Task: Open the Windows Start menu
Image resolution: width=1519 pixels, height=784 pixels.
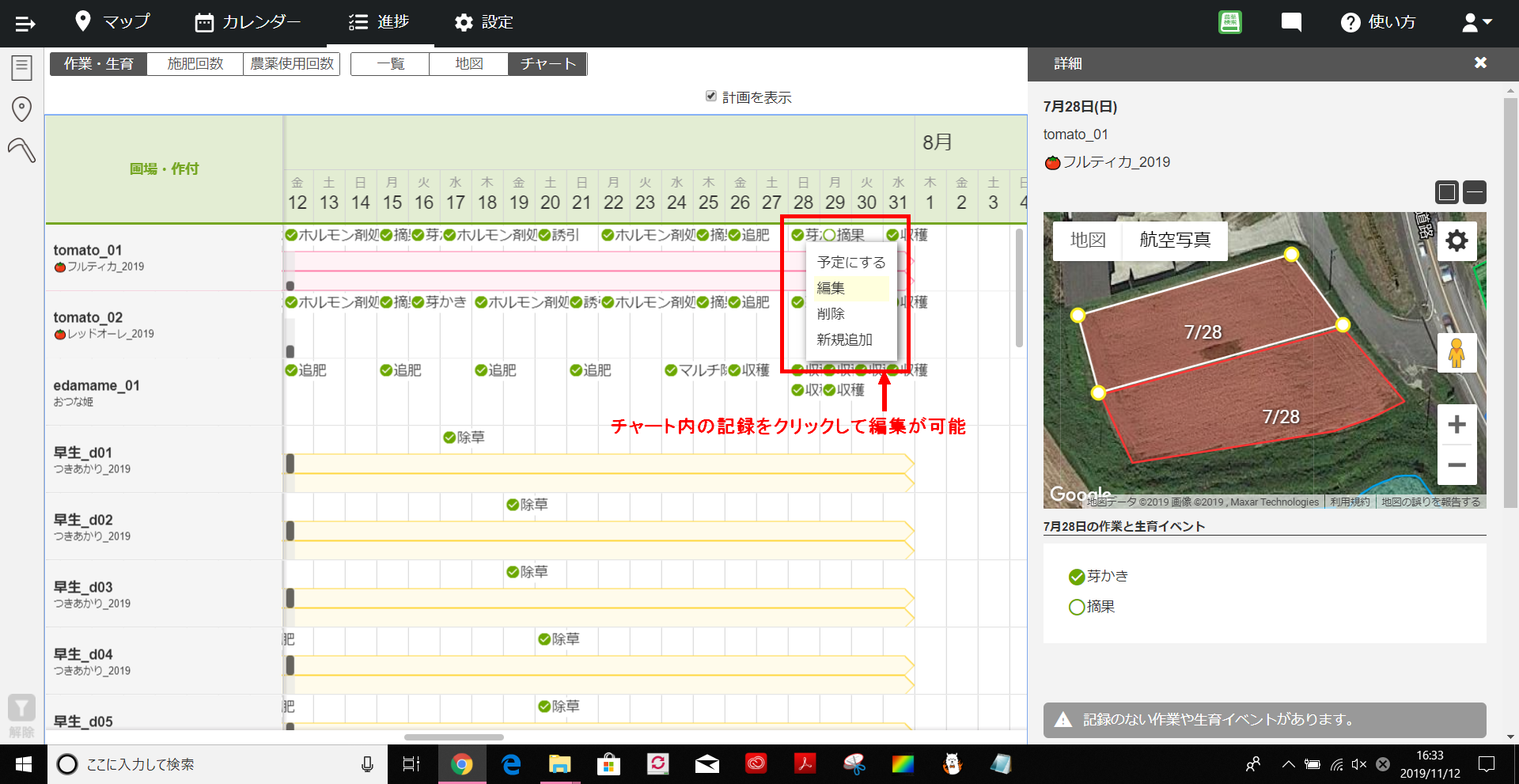Action: (x=23, y=764)
